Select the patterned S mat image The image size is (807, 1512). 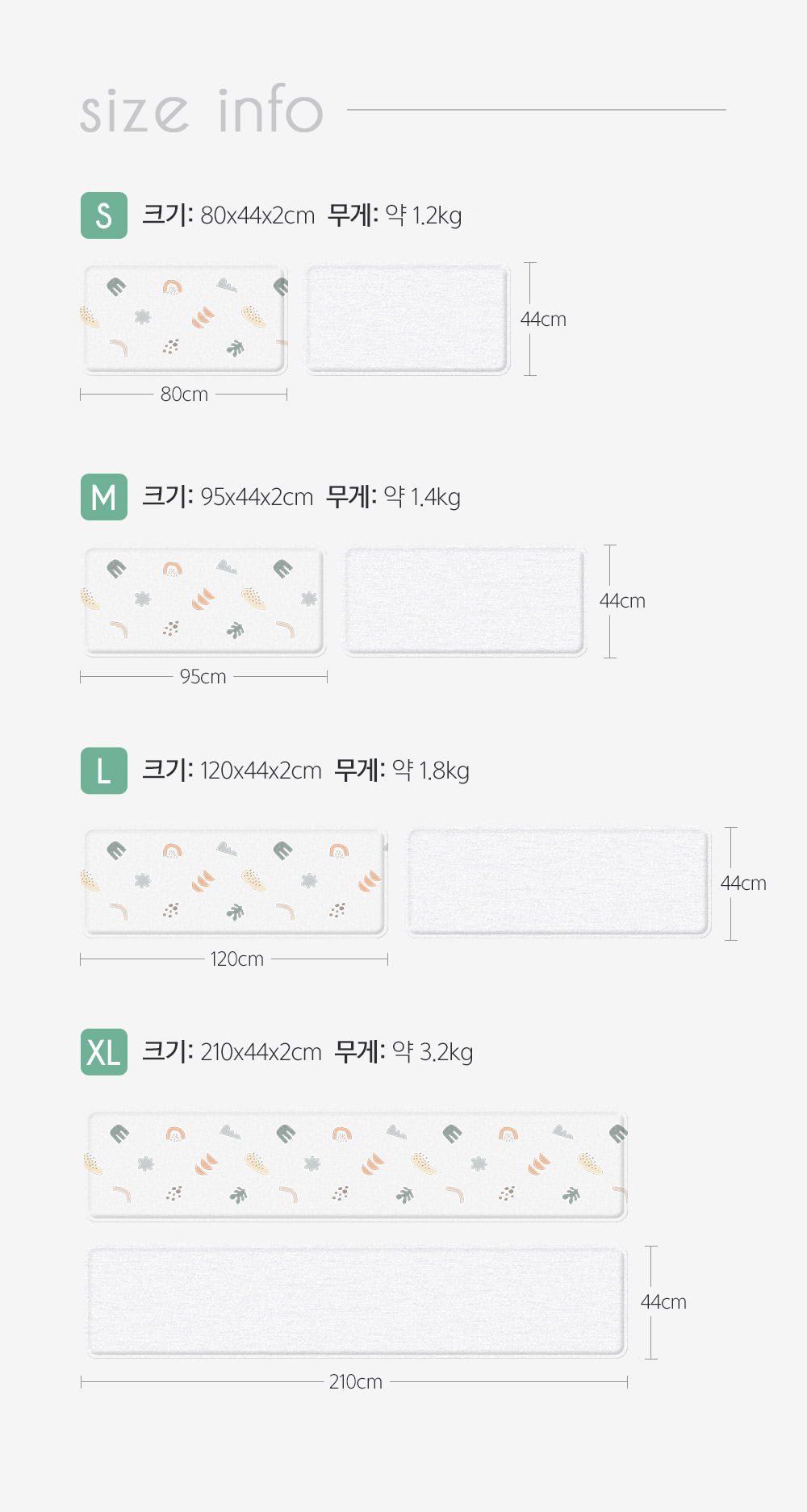pyautogui.click(x=185, y=320)
